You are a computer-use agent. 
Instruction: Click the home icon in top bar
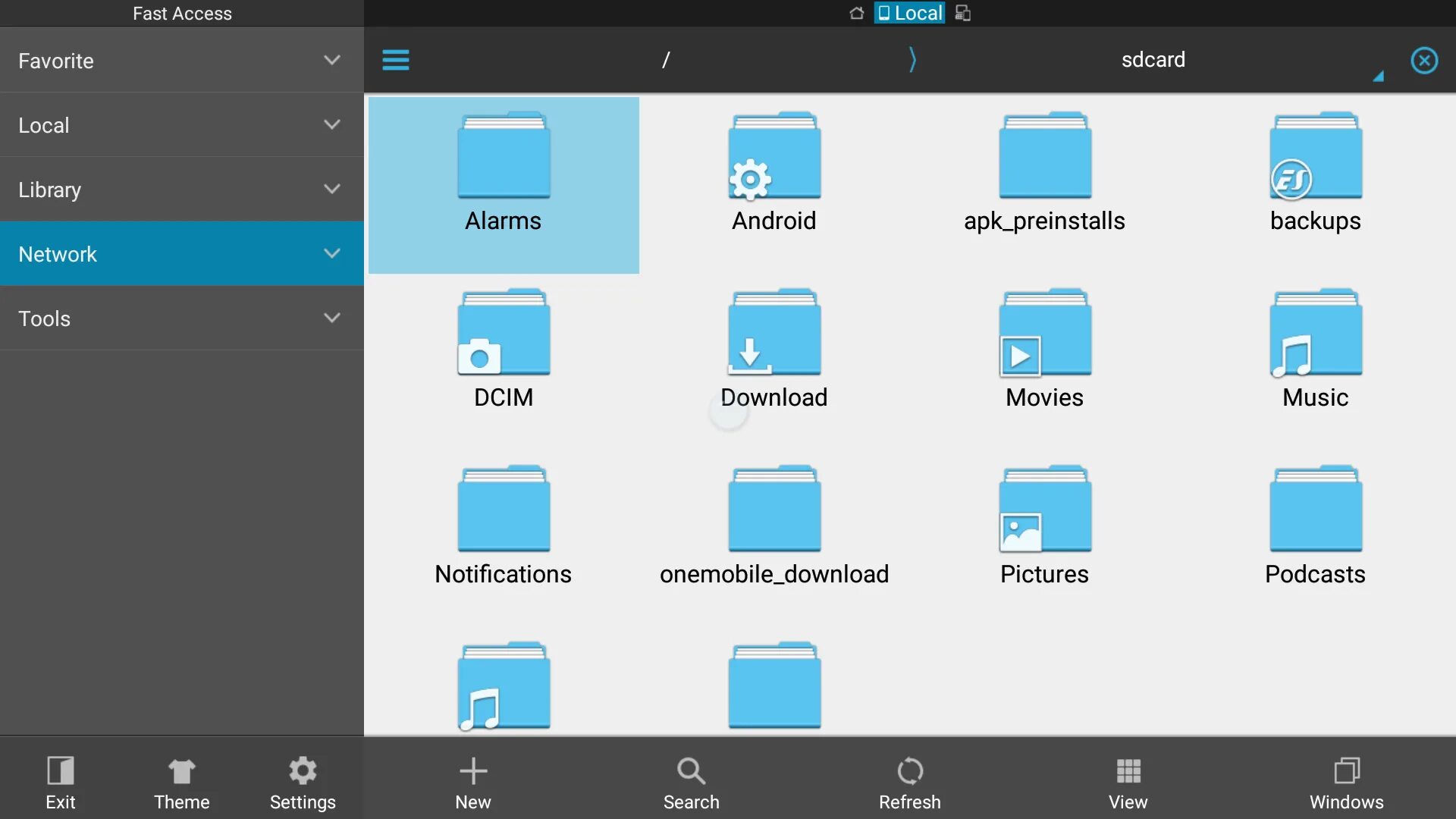[856, 13]
